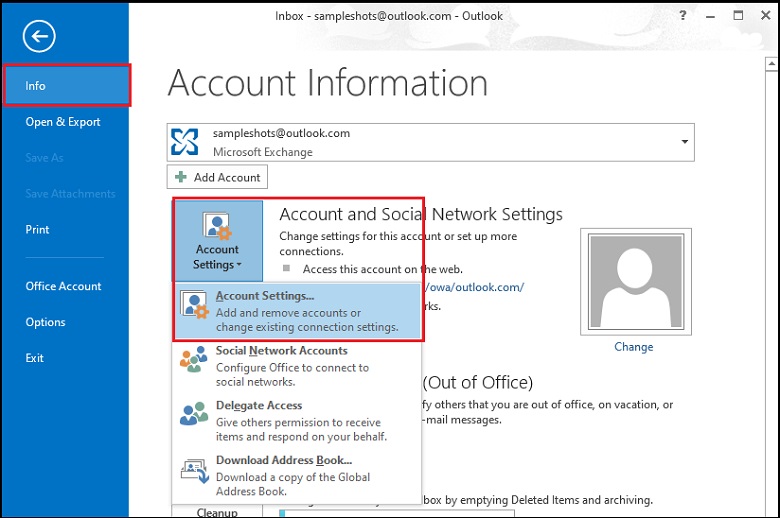This screenshot has width=780, height=518.
Task: Choose Account Settings... from the menu
Action: pos(297,311)
